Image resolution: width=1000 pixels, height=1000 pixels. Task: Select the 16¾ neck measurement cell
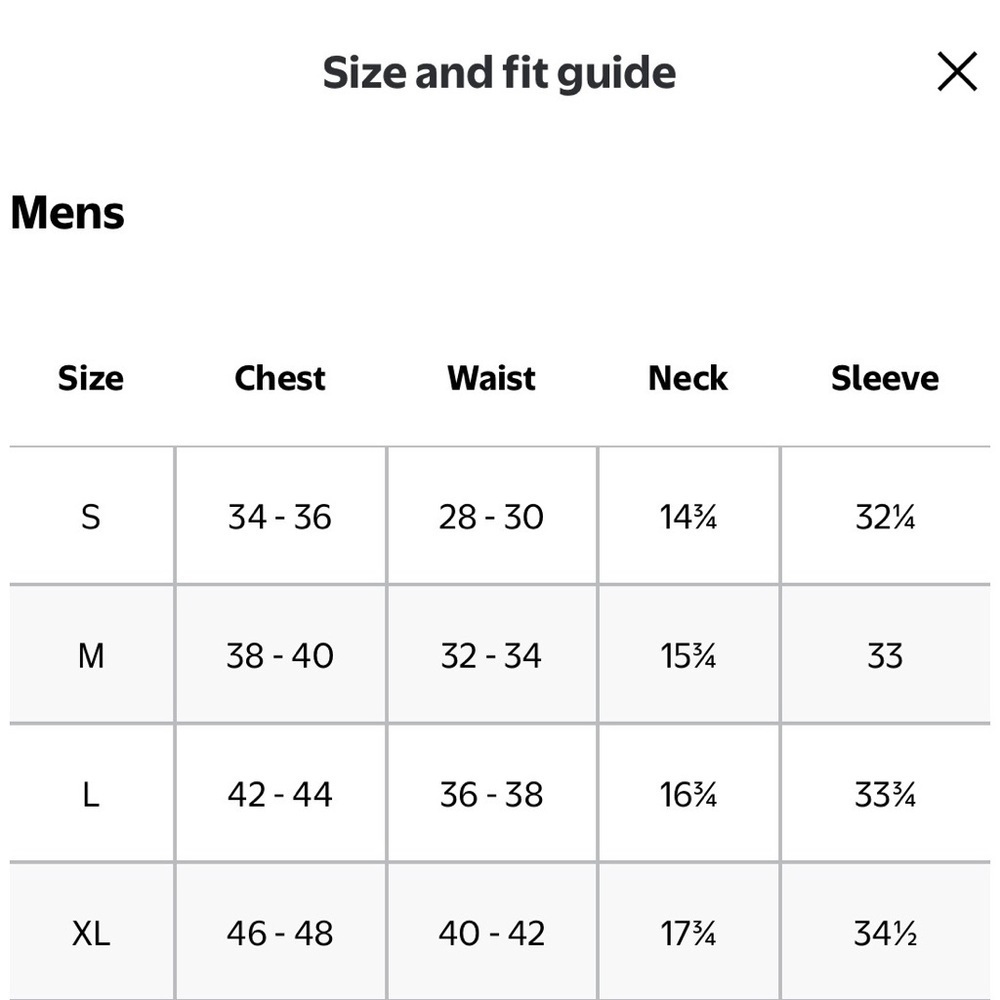point(688,795)
